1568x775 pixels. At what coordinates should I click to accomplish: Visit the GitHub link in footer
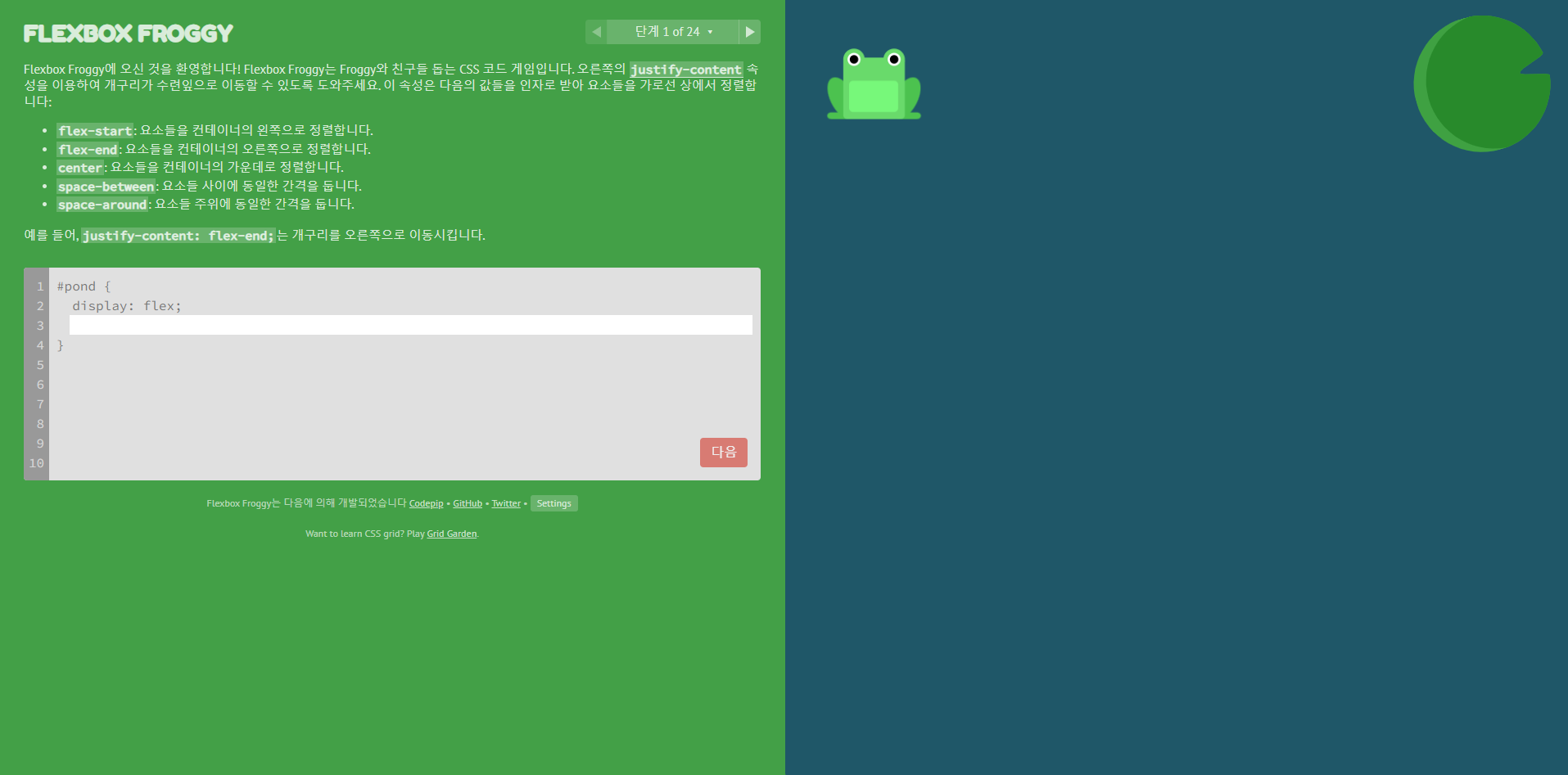(467, 503)
